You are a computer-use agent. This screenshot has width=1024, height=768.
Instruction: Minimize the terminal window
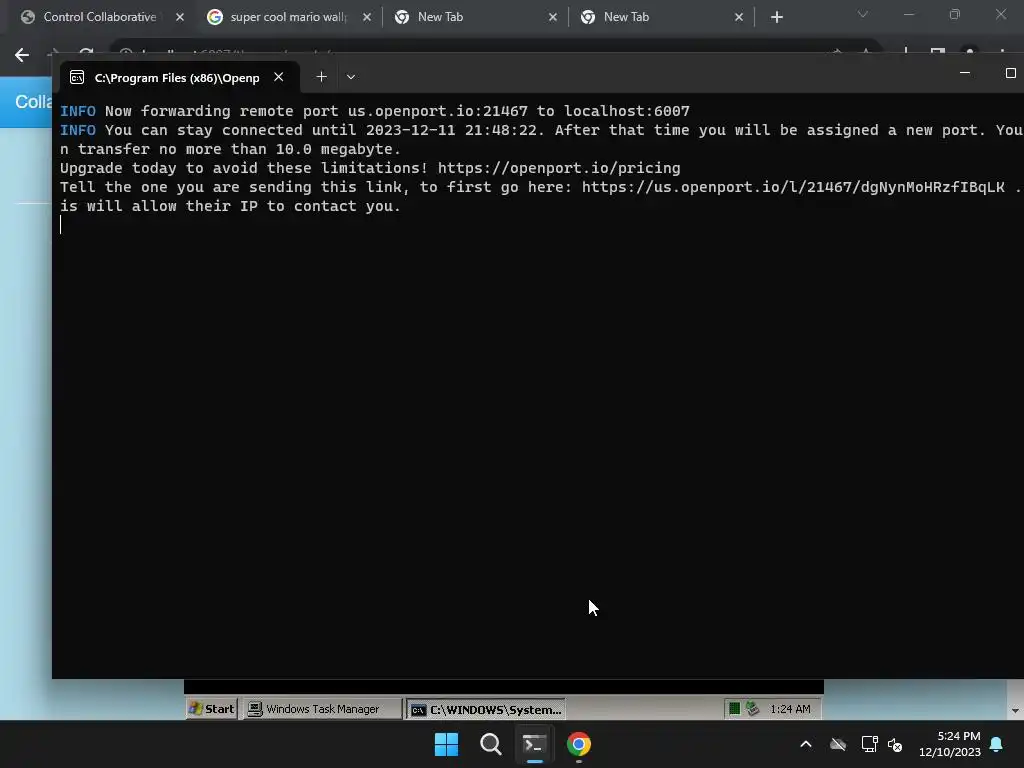pos(965,73)
